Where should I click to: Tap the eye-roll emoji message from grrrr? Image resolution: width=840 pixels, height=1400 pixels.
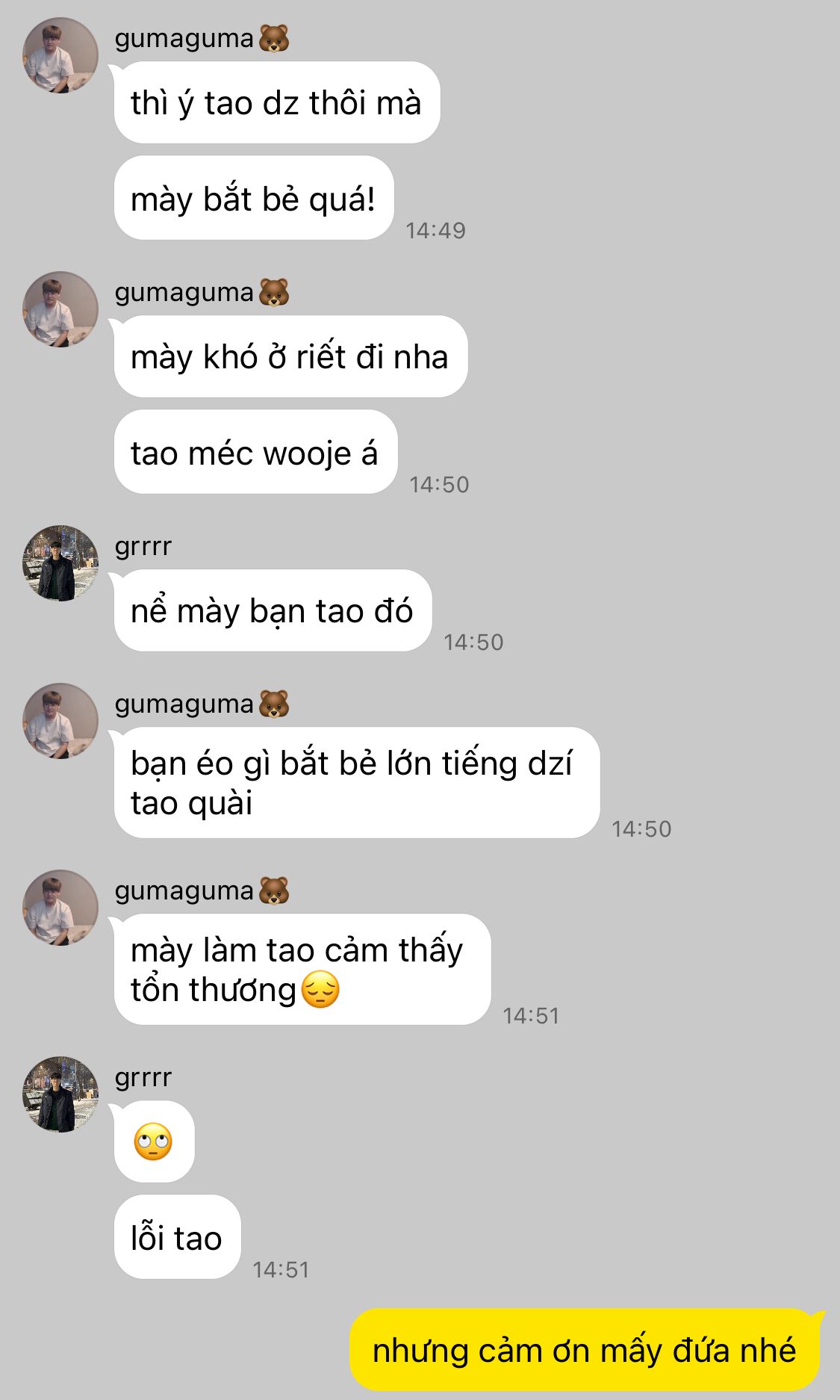[154, 1142]
